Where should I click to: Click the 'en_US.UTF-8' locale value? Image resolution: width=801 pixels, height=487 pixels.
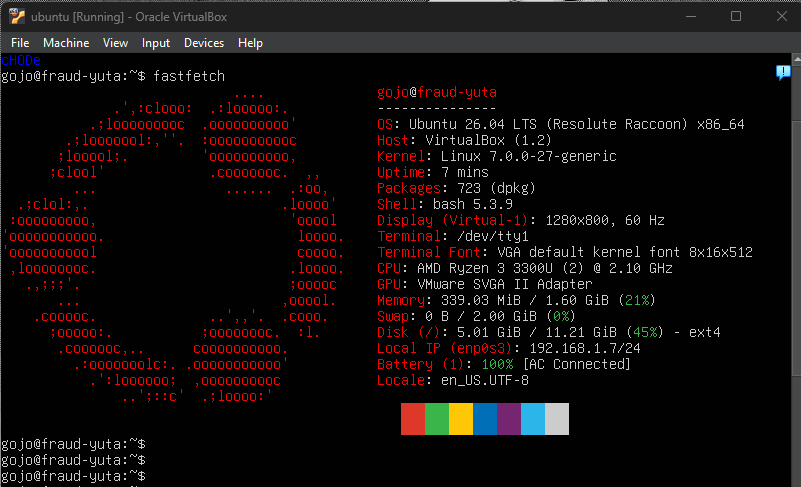(485, 380)
